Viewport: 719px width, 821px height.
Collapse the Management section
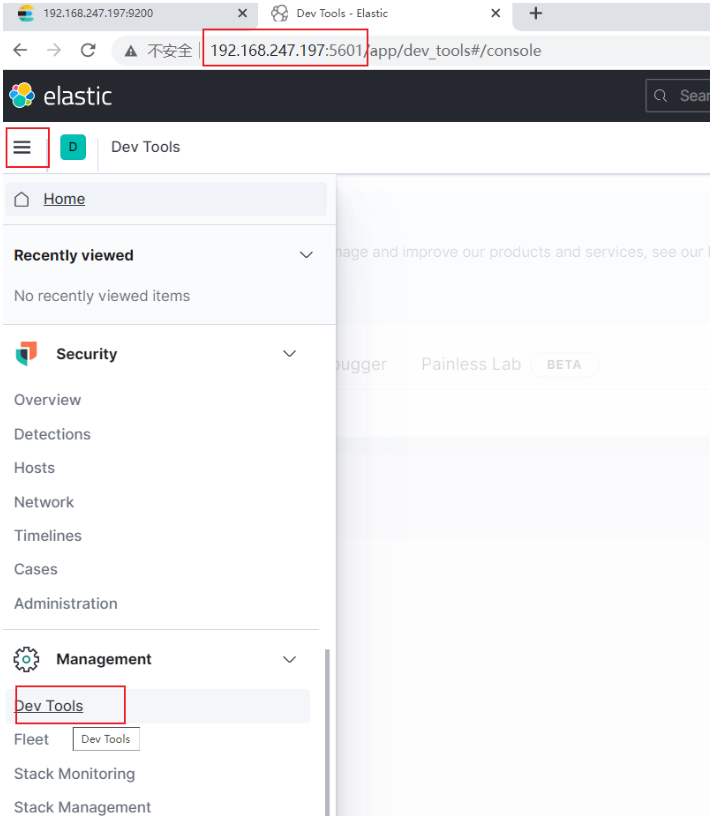[x=290, y=659]
